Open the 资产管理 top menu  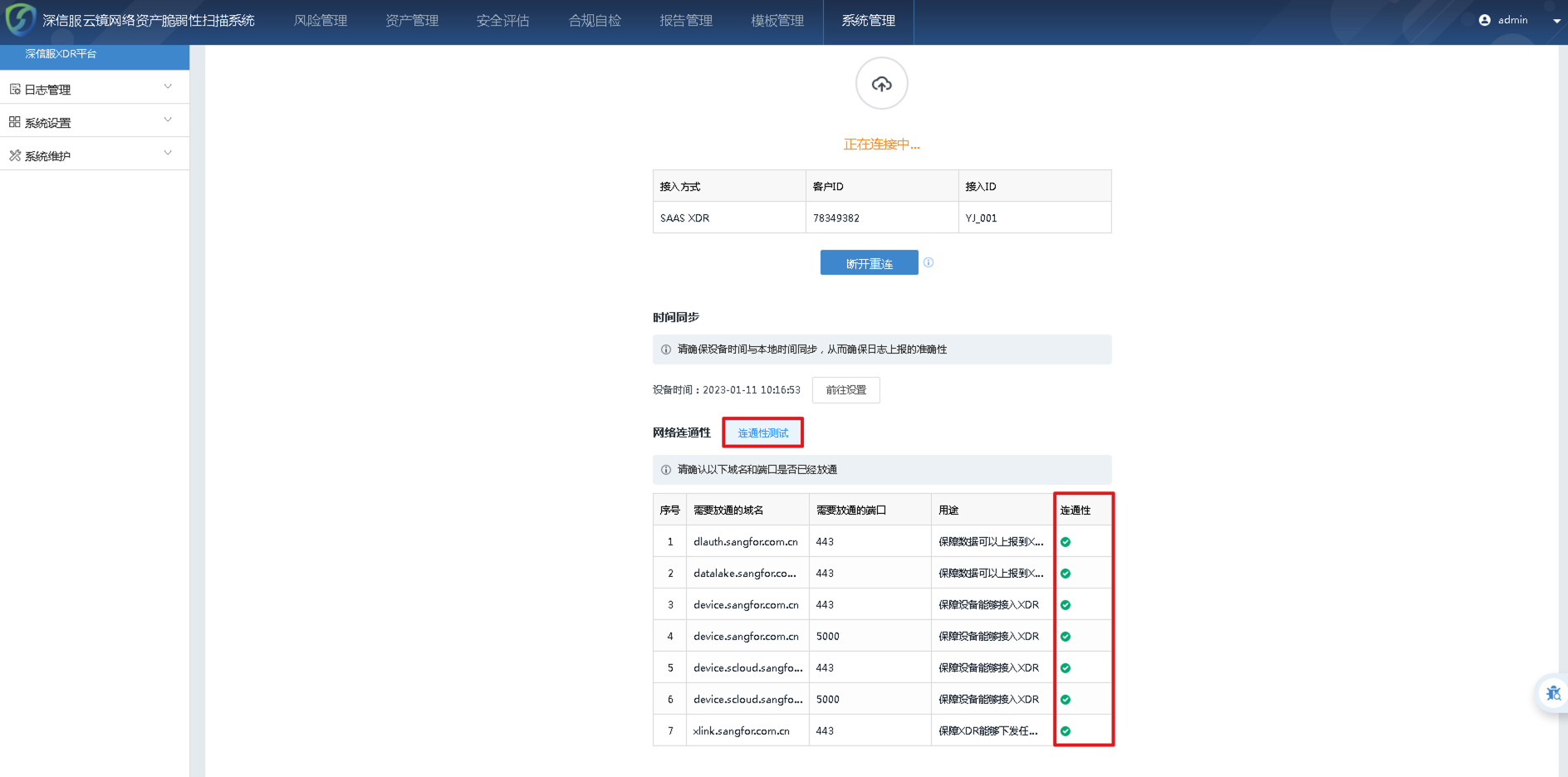pos(412,21)
